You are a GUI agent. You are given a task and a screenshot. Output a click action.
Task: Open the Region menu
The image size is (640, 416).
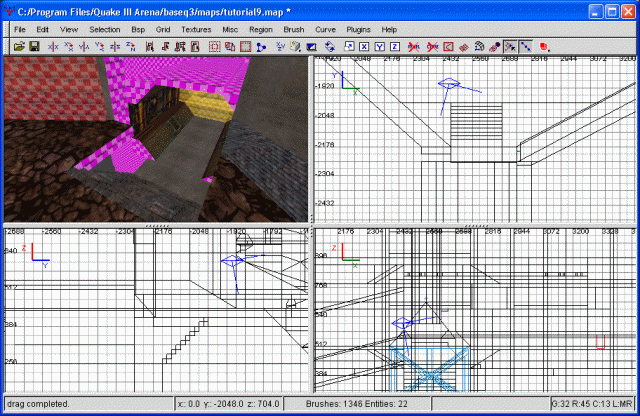tap(261, 29)
